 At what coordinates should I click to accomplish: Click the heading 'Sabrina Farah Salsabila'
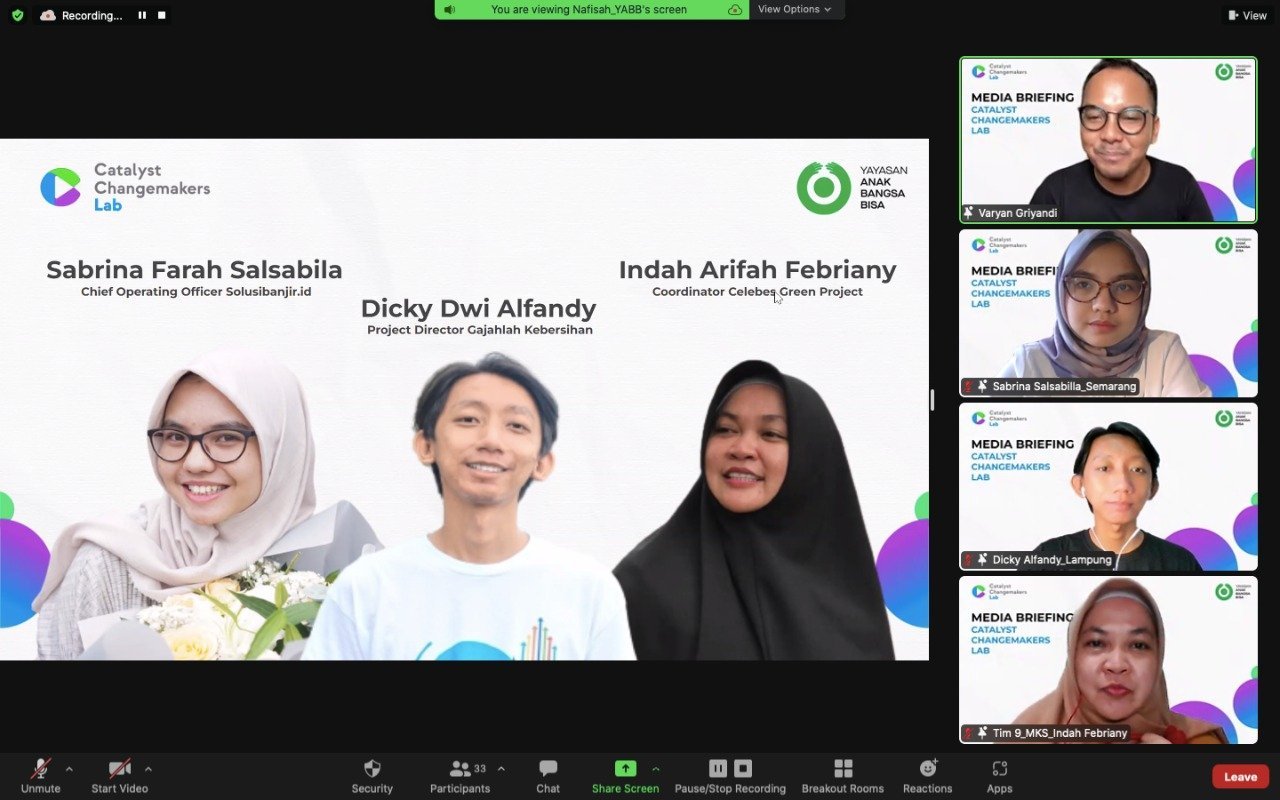click(x=194, y=270)
